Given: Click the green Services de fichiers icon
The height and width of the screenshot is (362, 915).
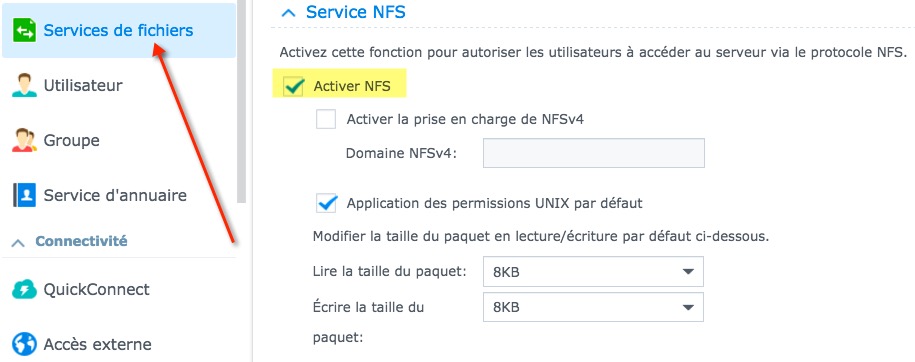Looking at the screenshot, I should 24,31.
